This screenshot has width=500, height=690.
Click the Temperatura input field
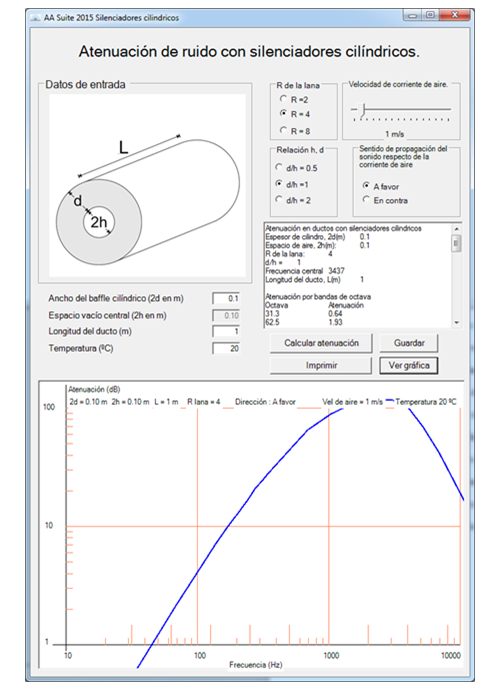226,348
